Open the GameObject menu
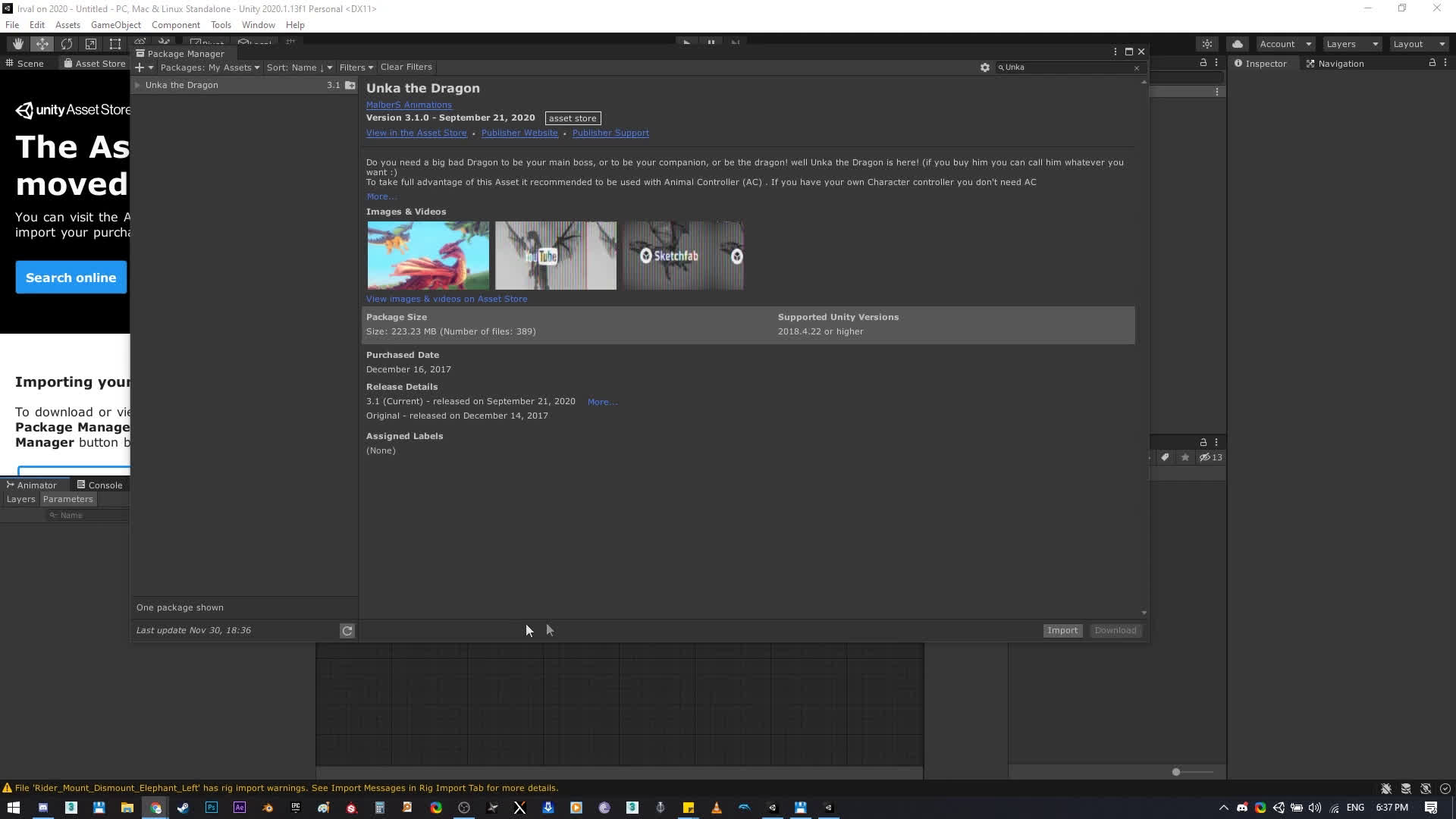Viewport: 1456px width, 819px height. click(x=115, y=25)
